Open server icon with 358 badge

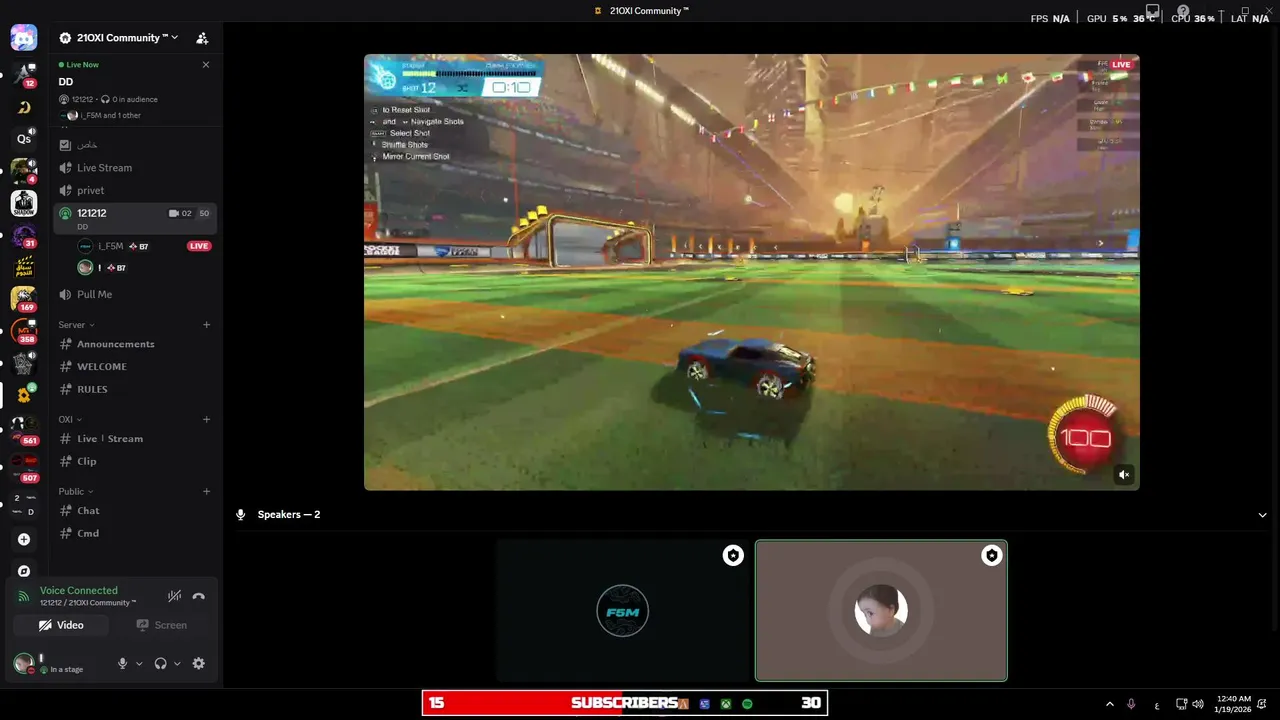pyautogui.click(x=24, y=331)
